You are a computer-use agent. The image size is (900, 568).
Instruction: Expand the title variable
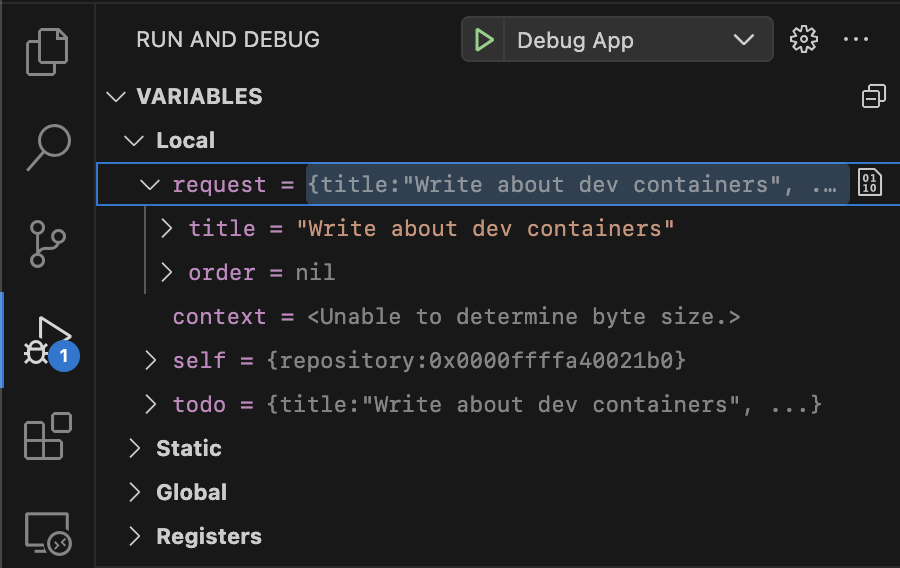pyautogui.click(x=167, y=228)
